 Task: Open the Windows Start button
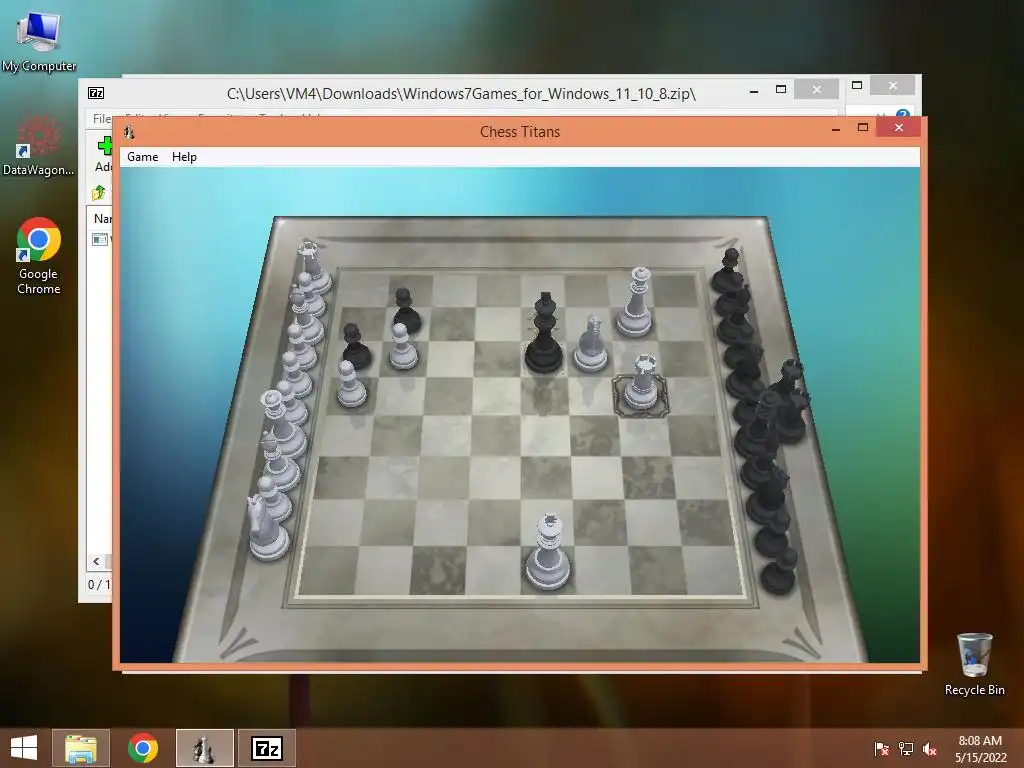coord(24,748)
